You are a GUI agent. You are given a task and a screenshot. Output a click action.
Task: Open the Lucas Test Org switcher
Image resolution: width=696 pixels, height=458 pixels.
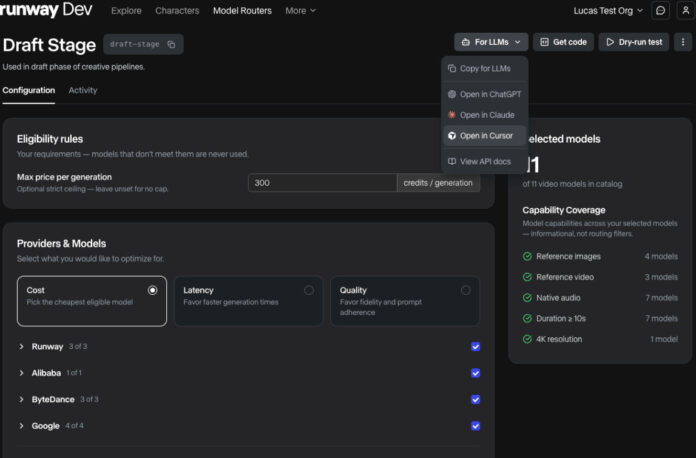click(x=608, y=11)
